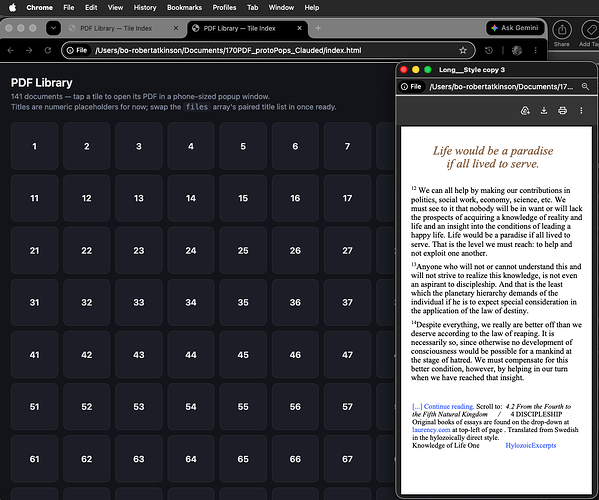Open tile 21 in PDF Library
The height and width of the screenshot is (500, 599).
click(x=34, y=250)
